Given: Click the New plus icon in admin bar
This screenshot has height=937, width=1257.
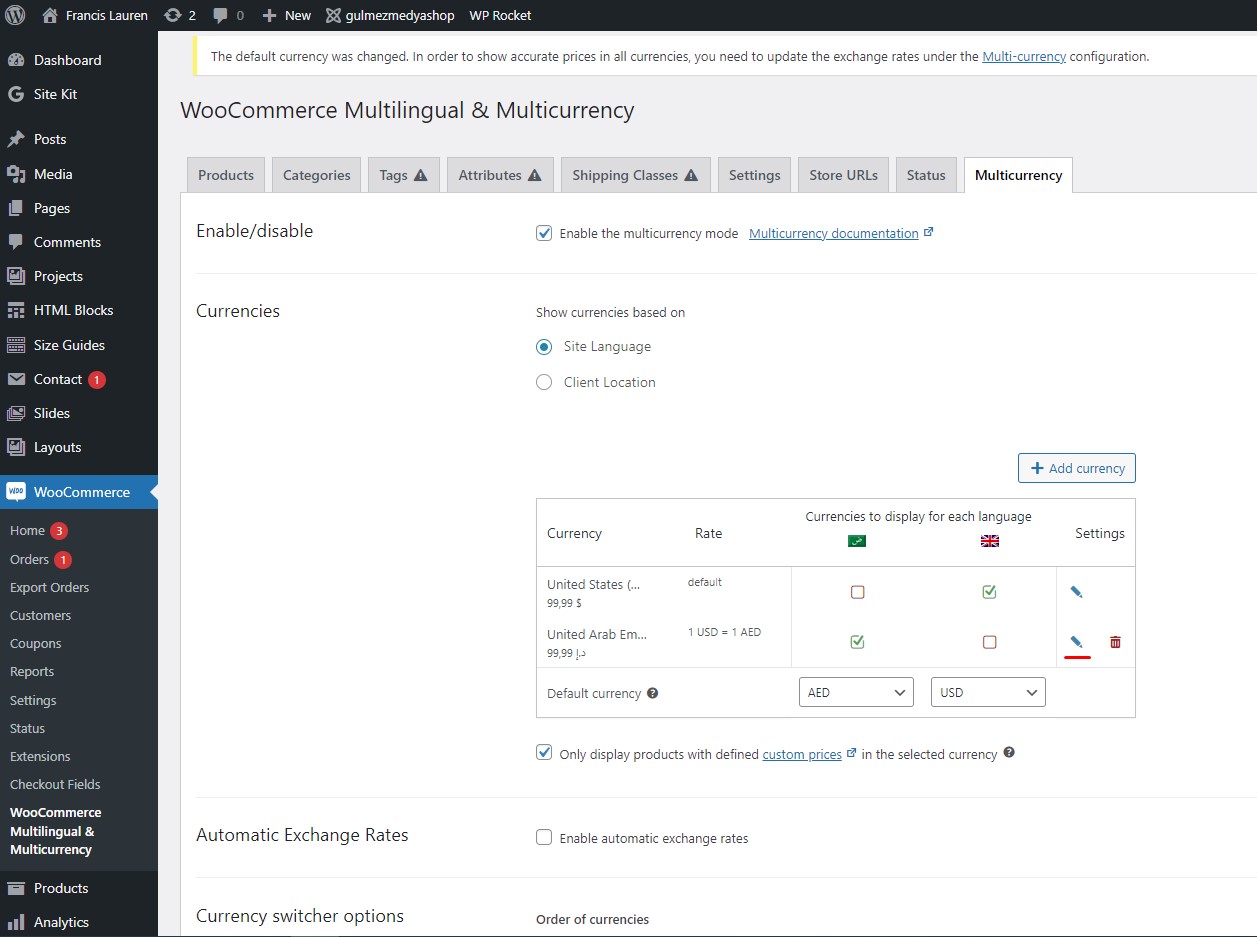Looking at the screenshot, I should (269, 15).
